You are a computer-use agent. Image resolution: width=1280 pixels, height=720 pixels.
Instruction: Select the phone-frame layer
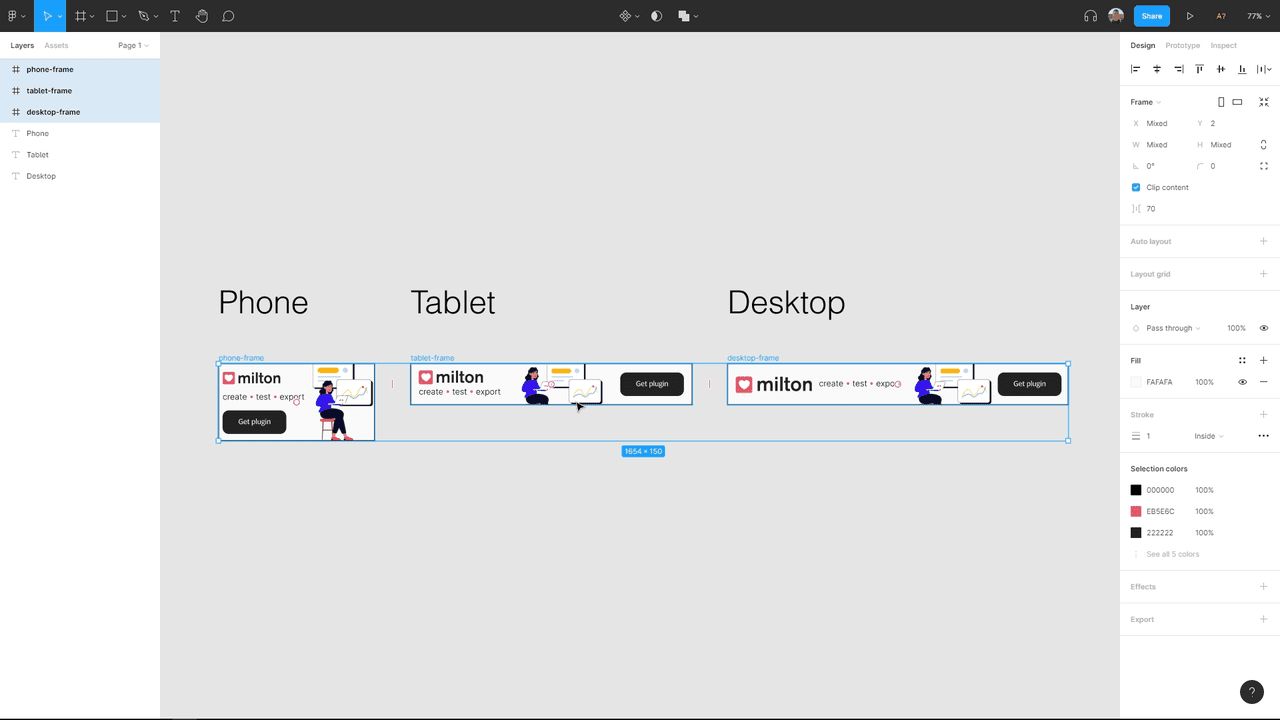(x=80, y=69)
